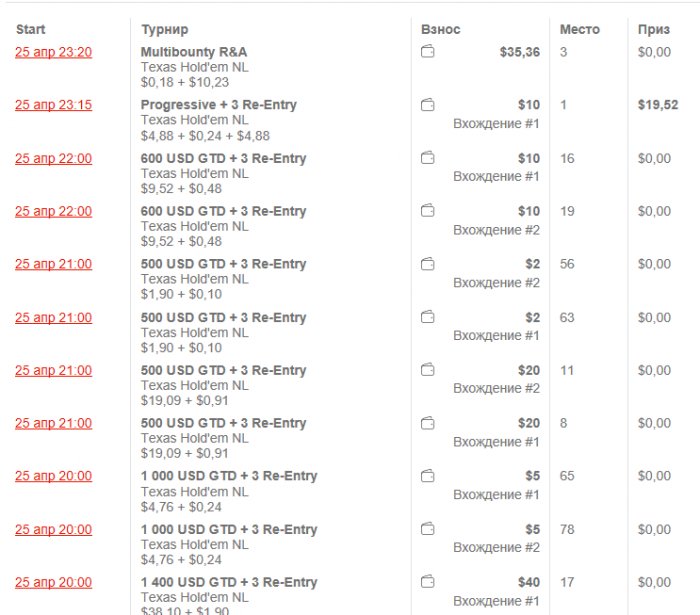
Task: Click the wallet icon in the Progressive tournament row
Action: click(x=427, y=105)
